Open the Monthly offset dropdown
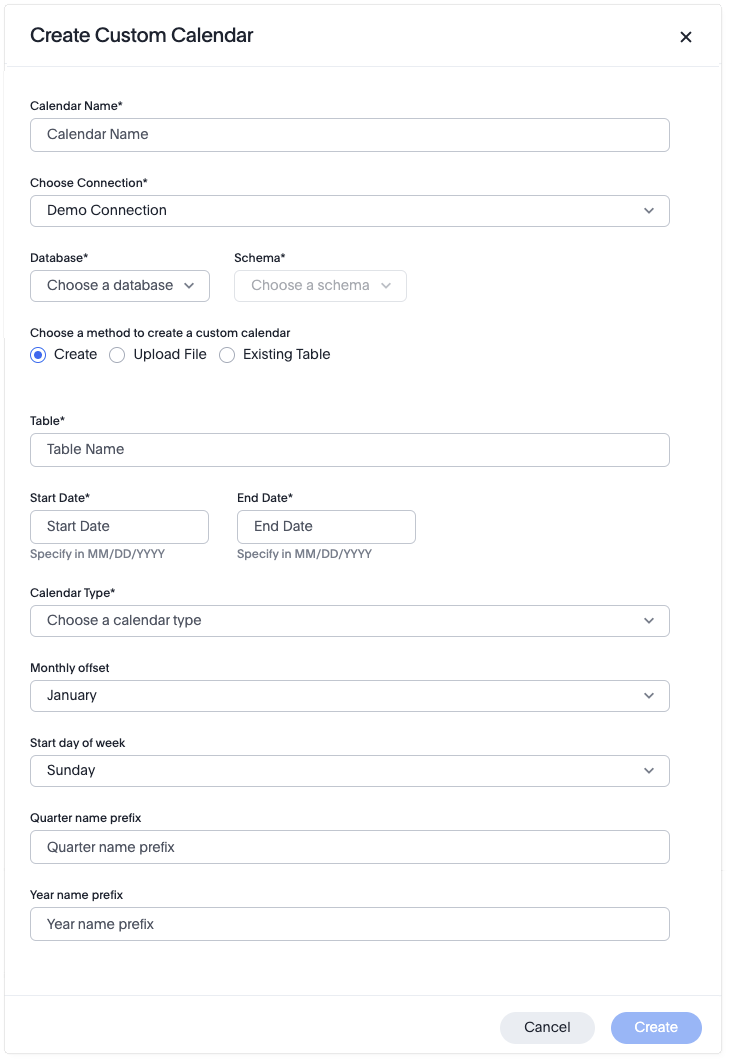 (x=349, y=695)
